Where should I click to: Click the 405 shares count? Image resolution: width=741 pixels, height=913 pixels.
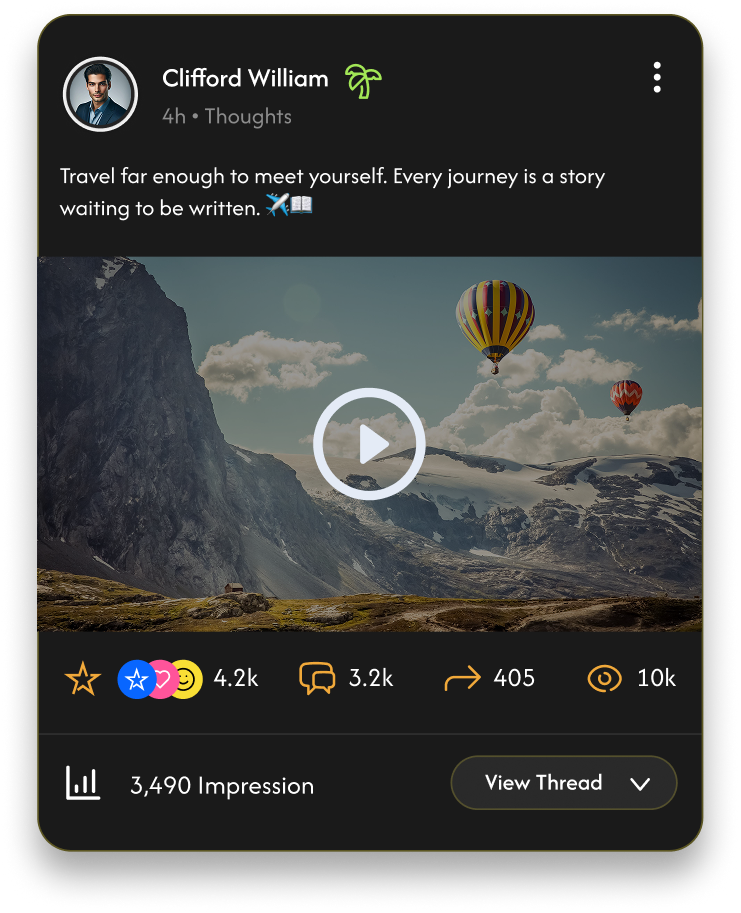click(x=514, y=678)
